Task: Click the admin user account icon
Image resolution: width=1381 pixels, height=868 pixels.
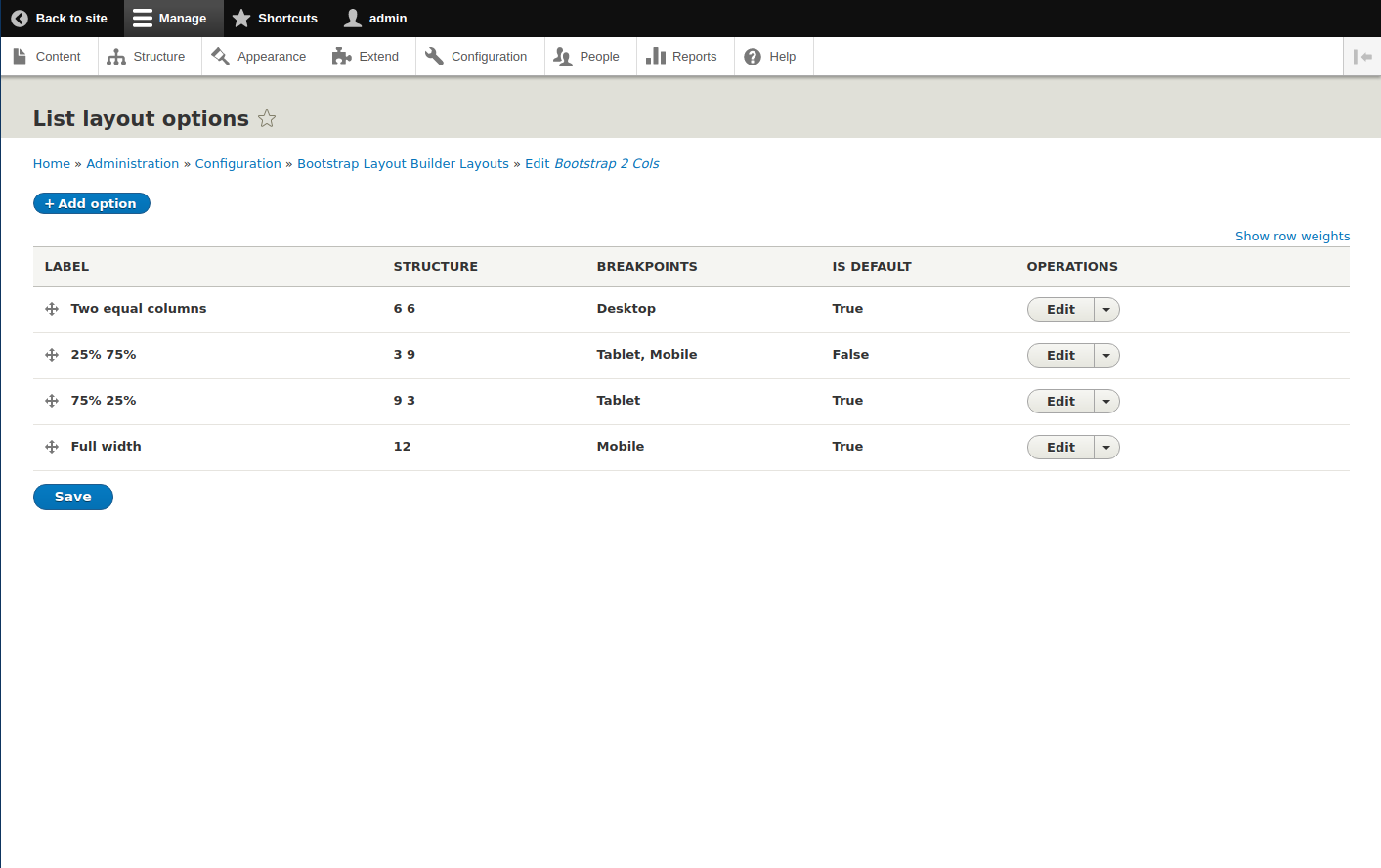Action: (x=351, y=18)
